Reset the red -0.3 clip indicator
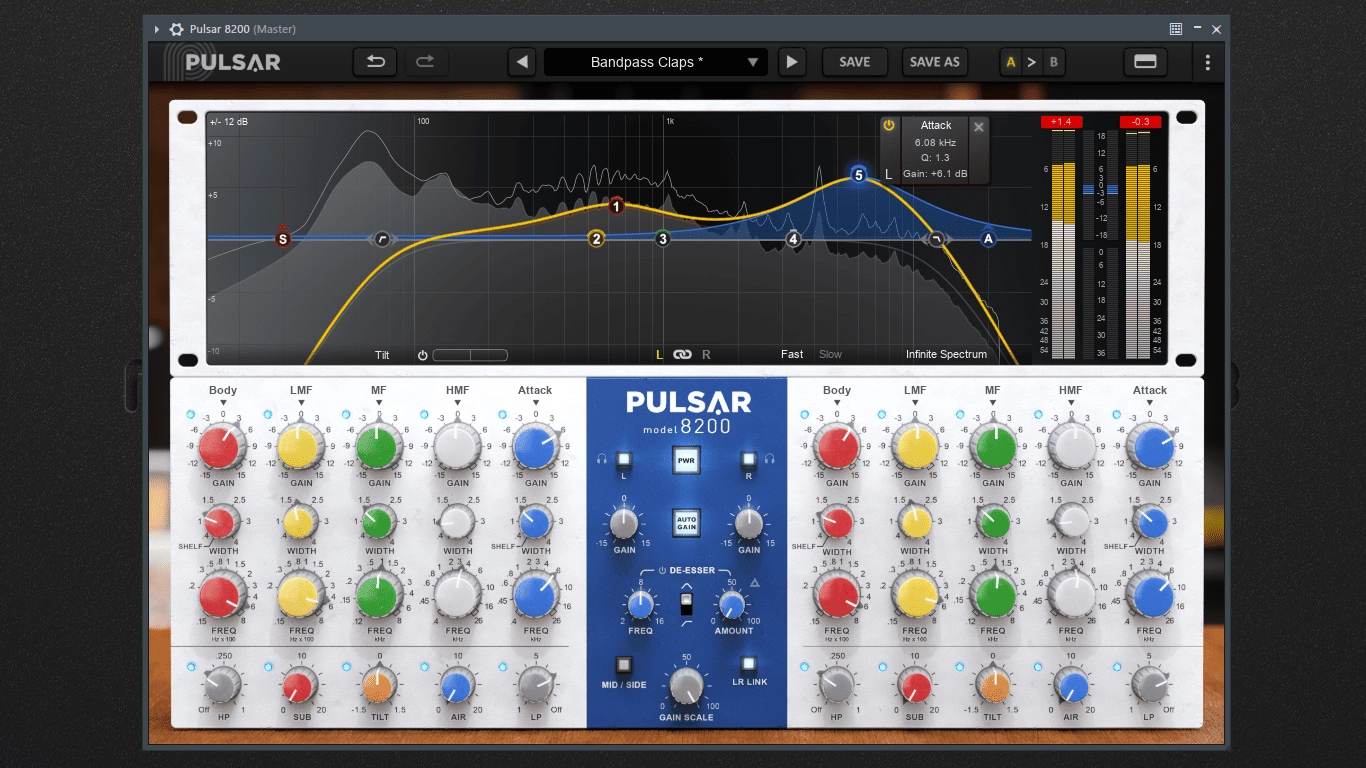This screenshot has width=1366, height=768. [1140, 122]
